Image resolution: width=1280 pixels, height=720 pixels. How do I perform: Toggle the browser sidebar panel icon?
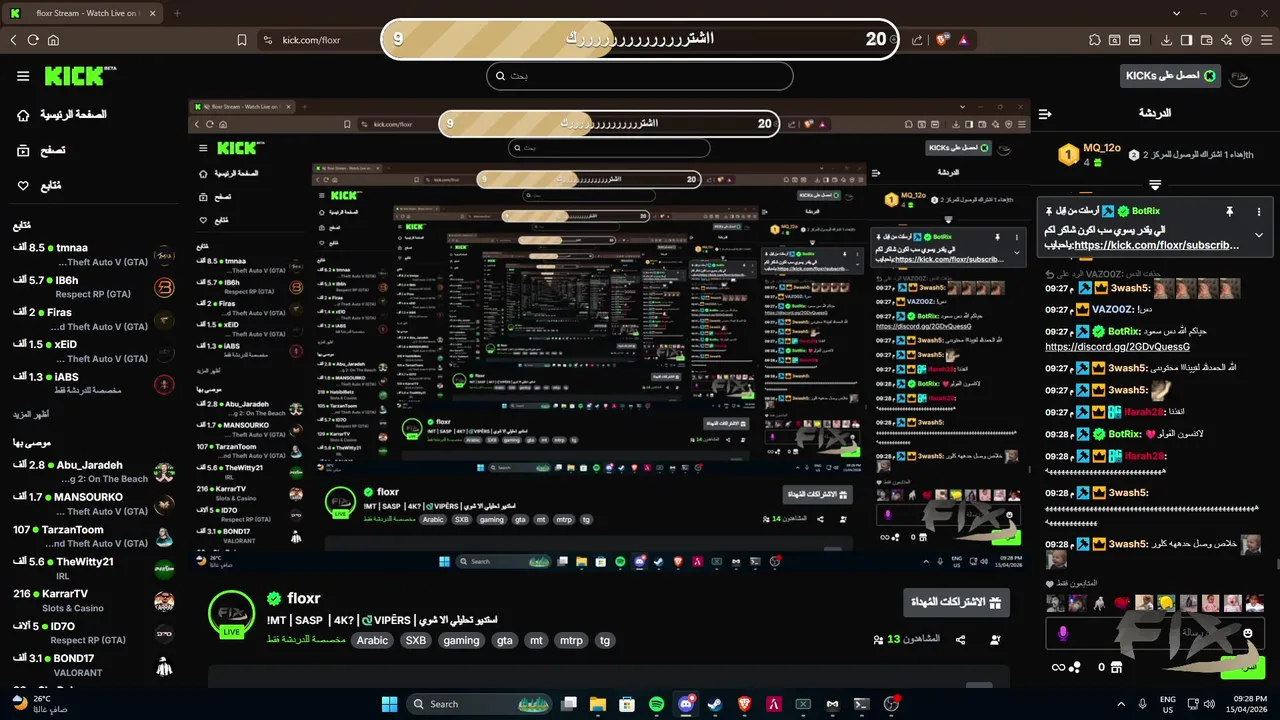(1187, 40)
